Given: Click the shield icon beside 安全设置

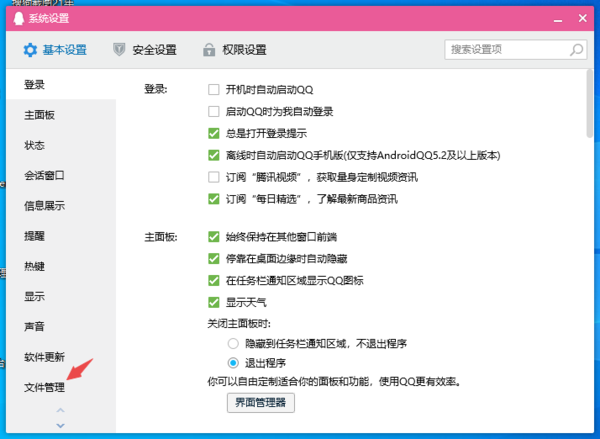Looking at the screenshot, I should pos(119,49).
